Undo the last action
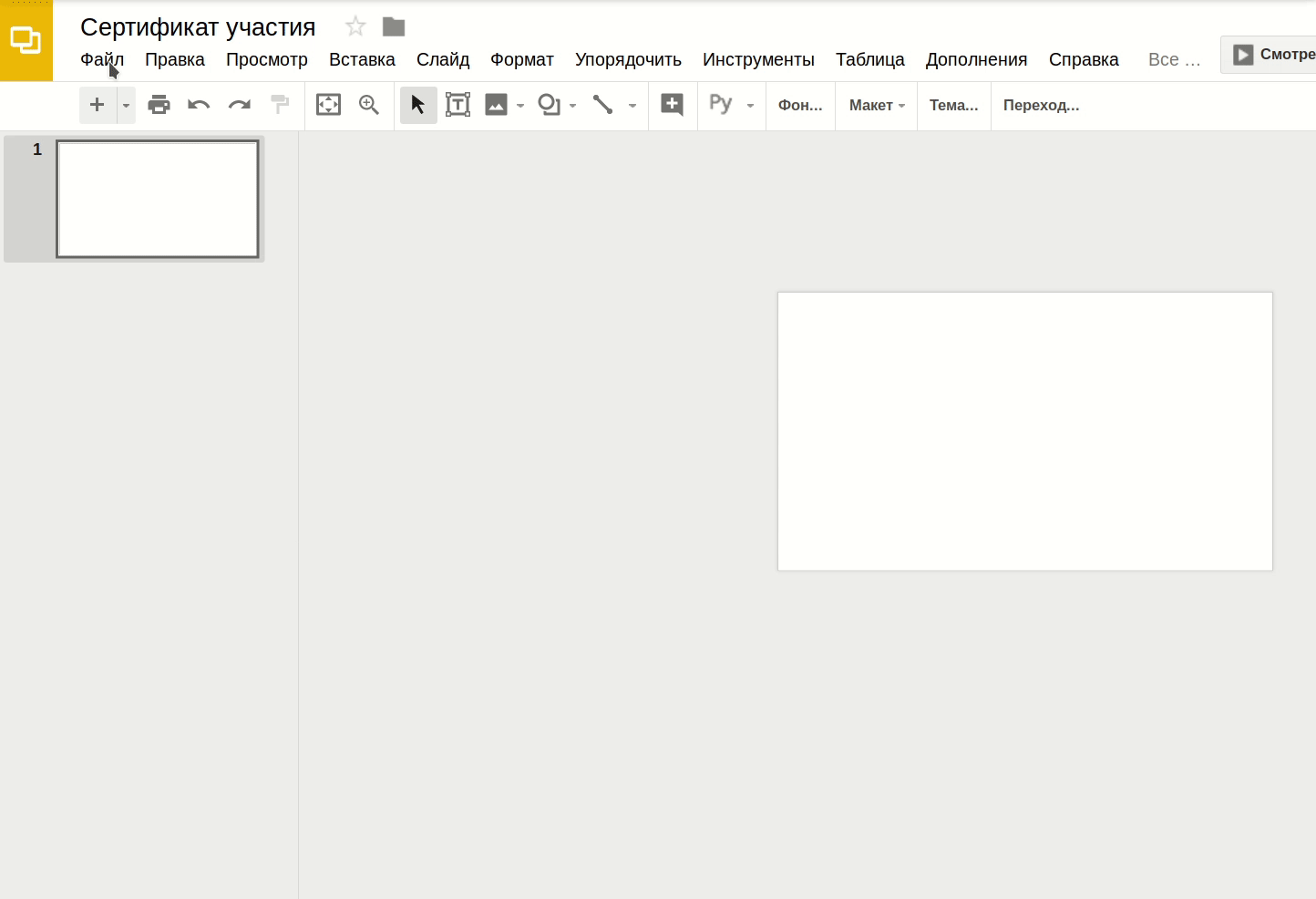This screenshot has height=899, width=1316. click(199, 105)
